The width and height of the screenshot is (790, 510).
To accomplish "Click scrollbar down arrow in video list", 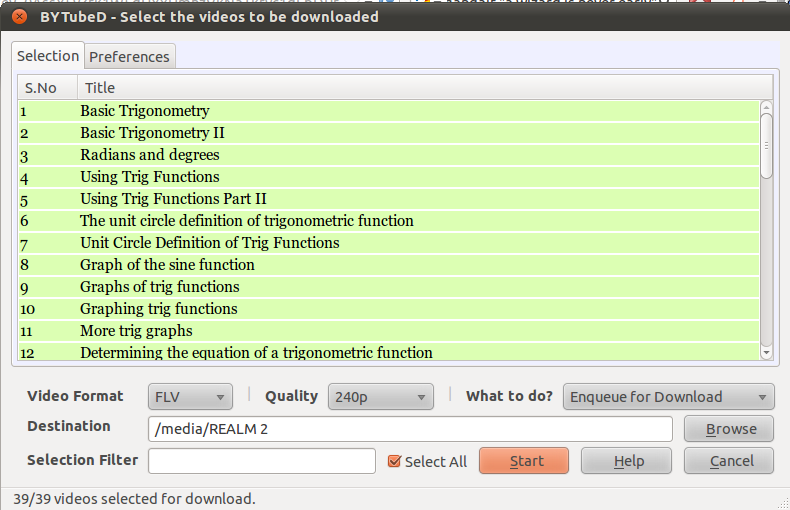I will click(x=766, y=353).
